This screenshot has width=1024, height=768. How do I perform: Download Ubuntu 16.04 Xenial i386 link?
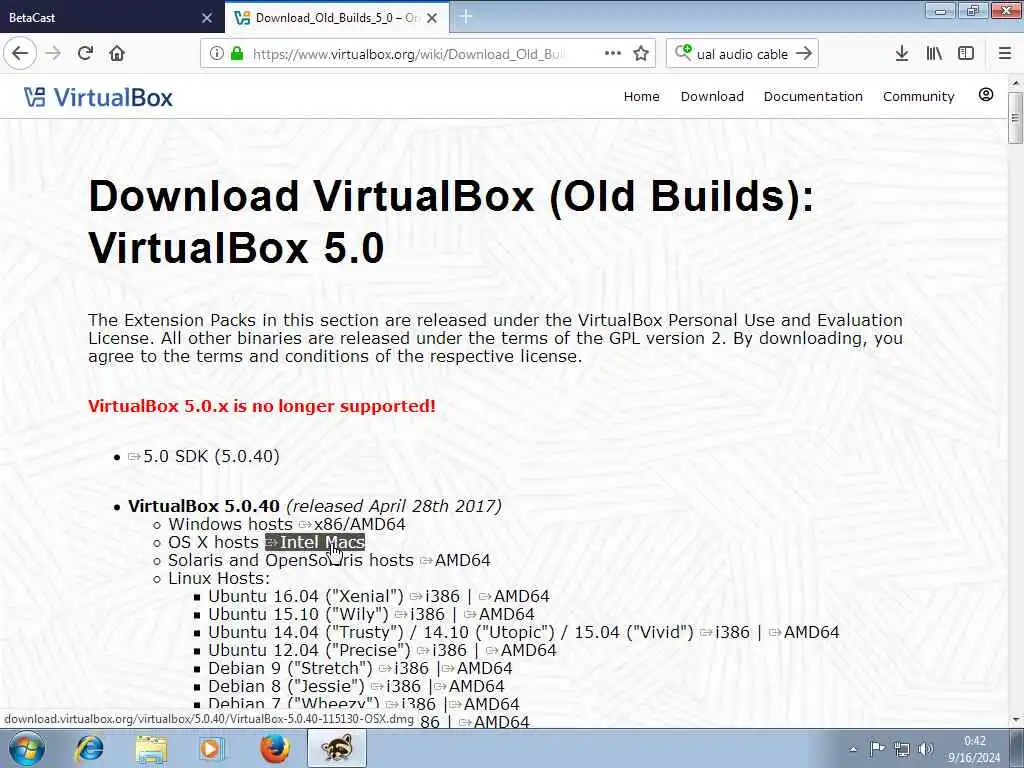(x=435, y=596)
